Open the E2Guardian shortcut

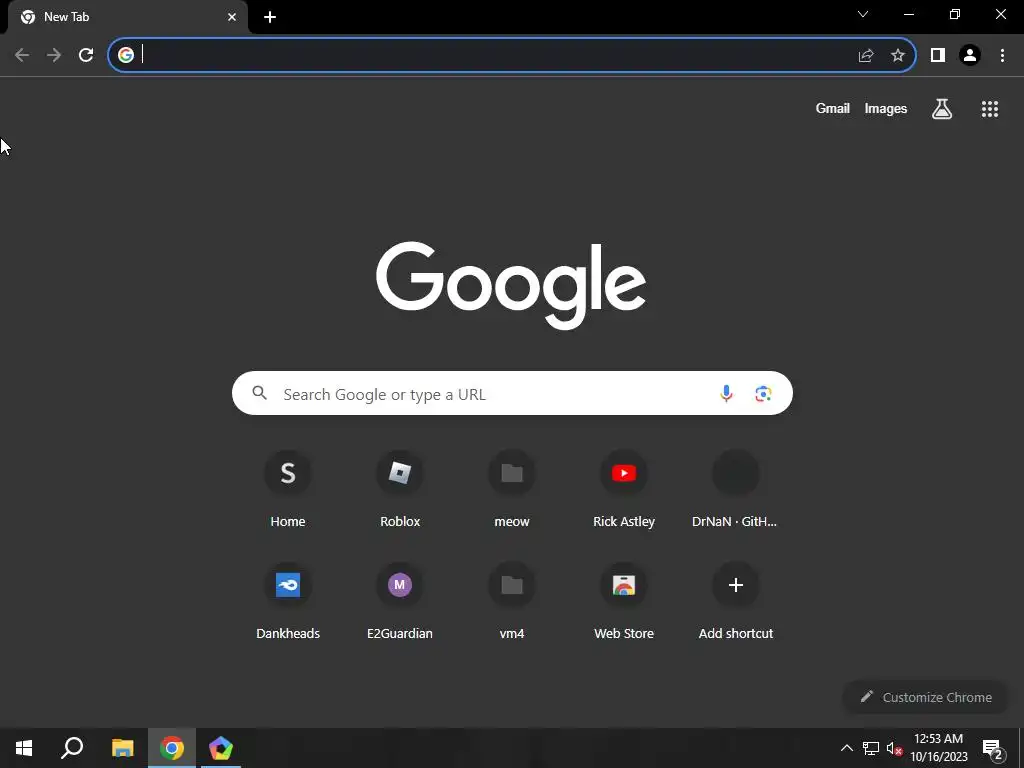400,600
